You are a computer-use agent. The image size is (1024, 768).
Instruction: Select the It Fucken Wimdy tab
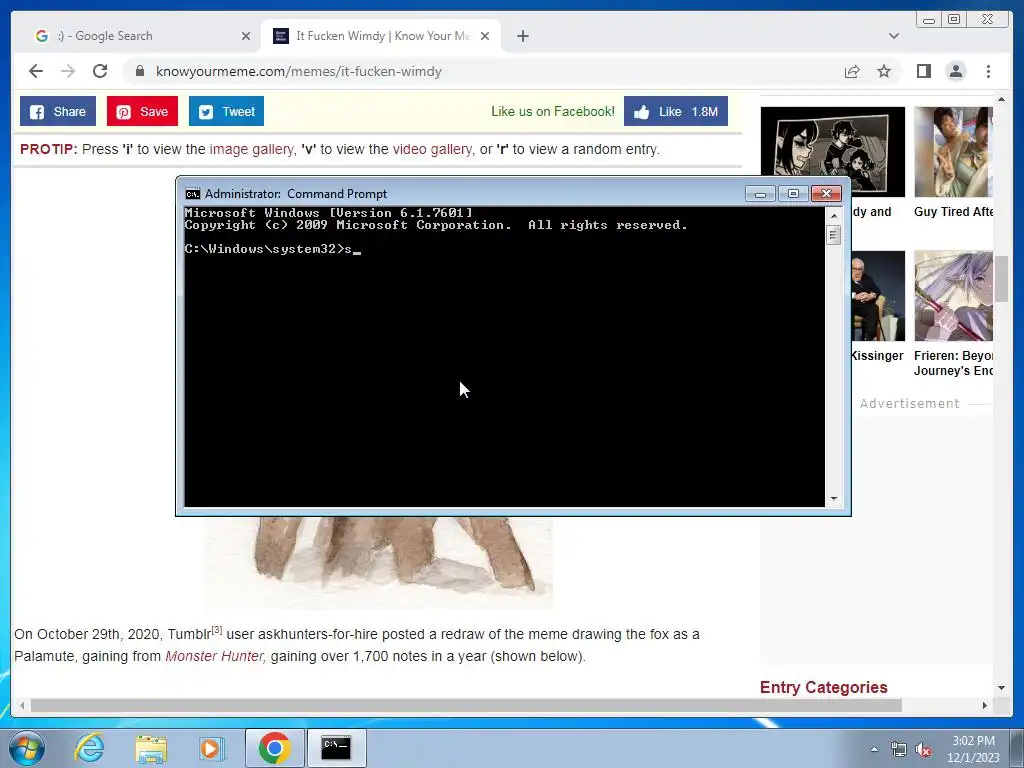pos(381,36)
